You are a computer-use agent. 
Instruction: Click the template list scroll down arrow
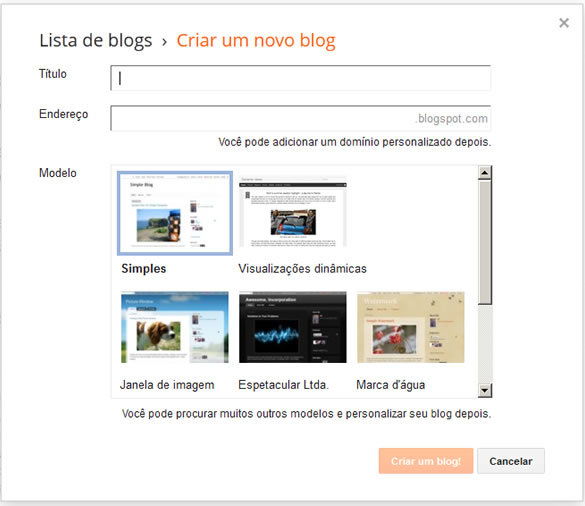pyautogui.click(x=485, y=391)
